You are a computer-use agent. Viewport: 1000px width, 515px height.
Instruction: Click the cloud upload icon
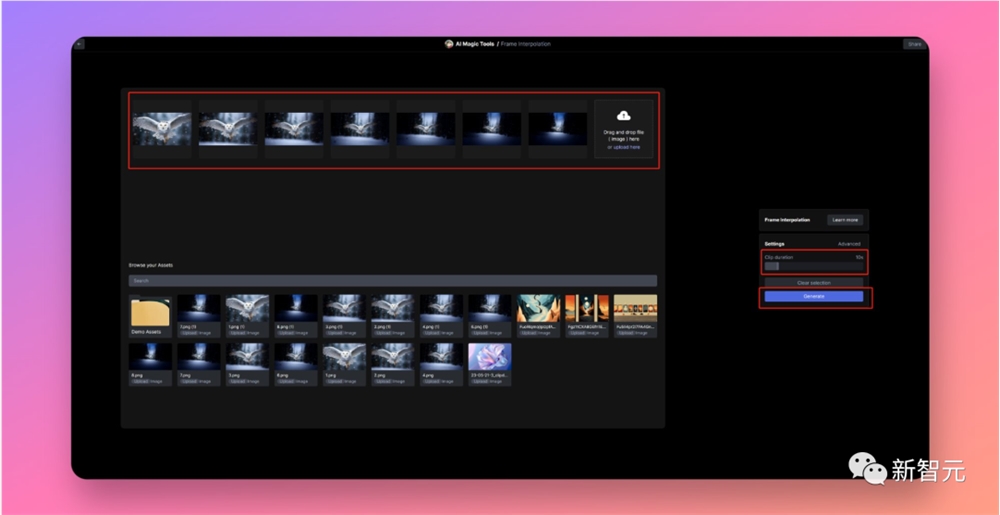click(x=624, y=116)
